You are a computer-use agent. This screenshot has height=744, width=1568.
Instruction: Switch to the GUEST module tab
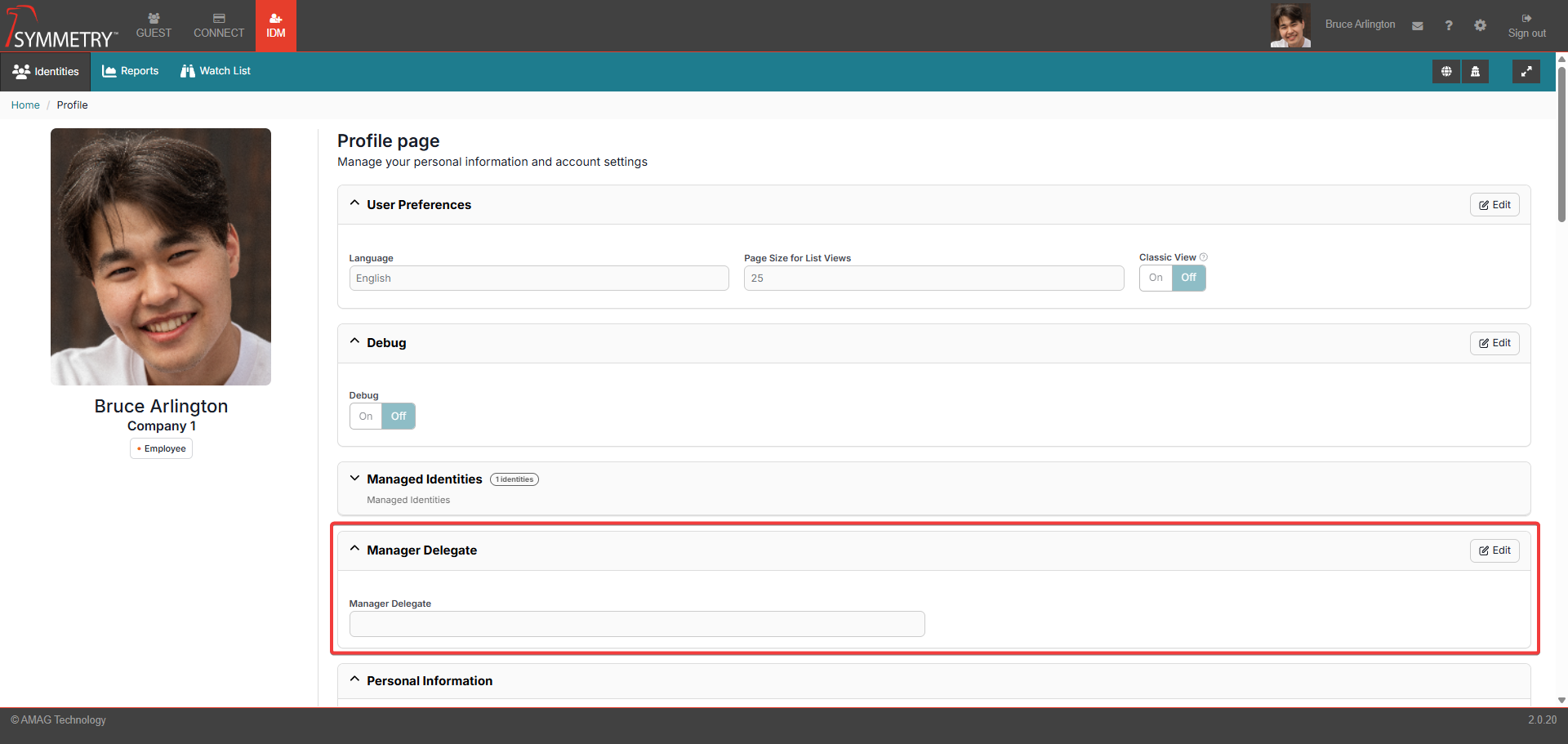click(154, 26)
